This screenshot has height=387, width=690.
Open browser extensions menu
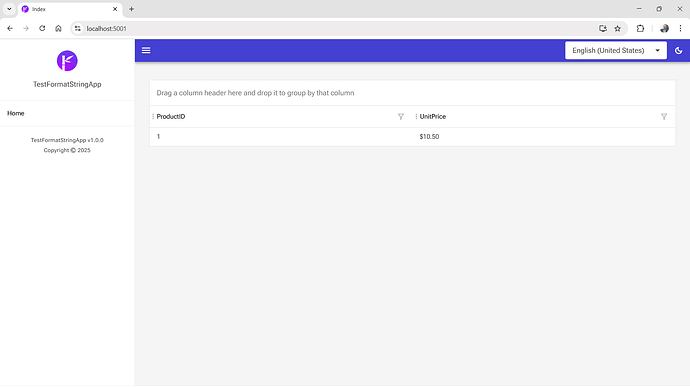tap(640, 28)
